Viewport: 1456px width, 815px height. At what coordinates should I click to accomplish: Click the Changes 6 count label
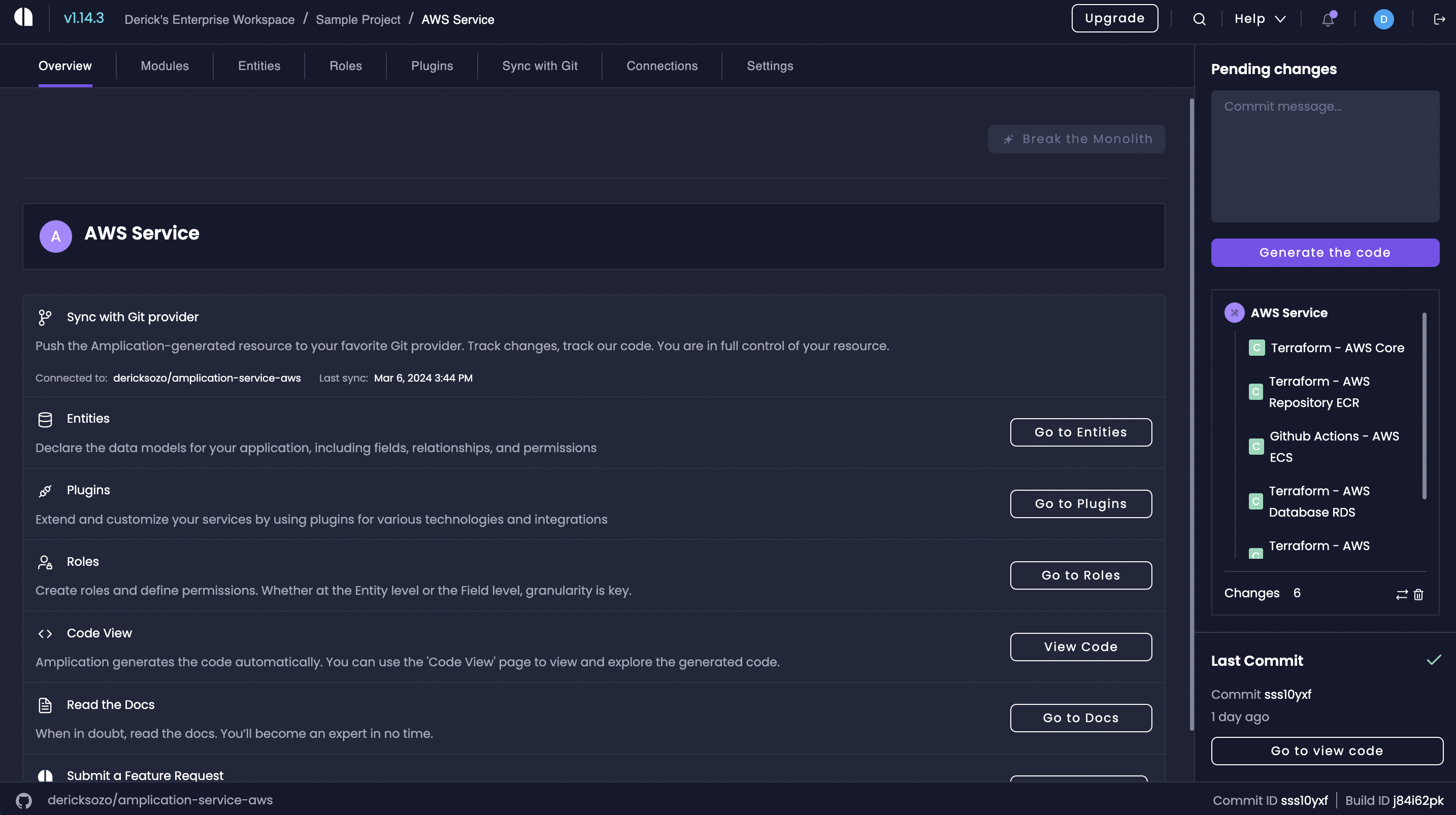(1262, 593)
